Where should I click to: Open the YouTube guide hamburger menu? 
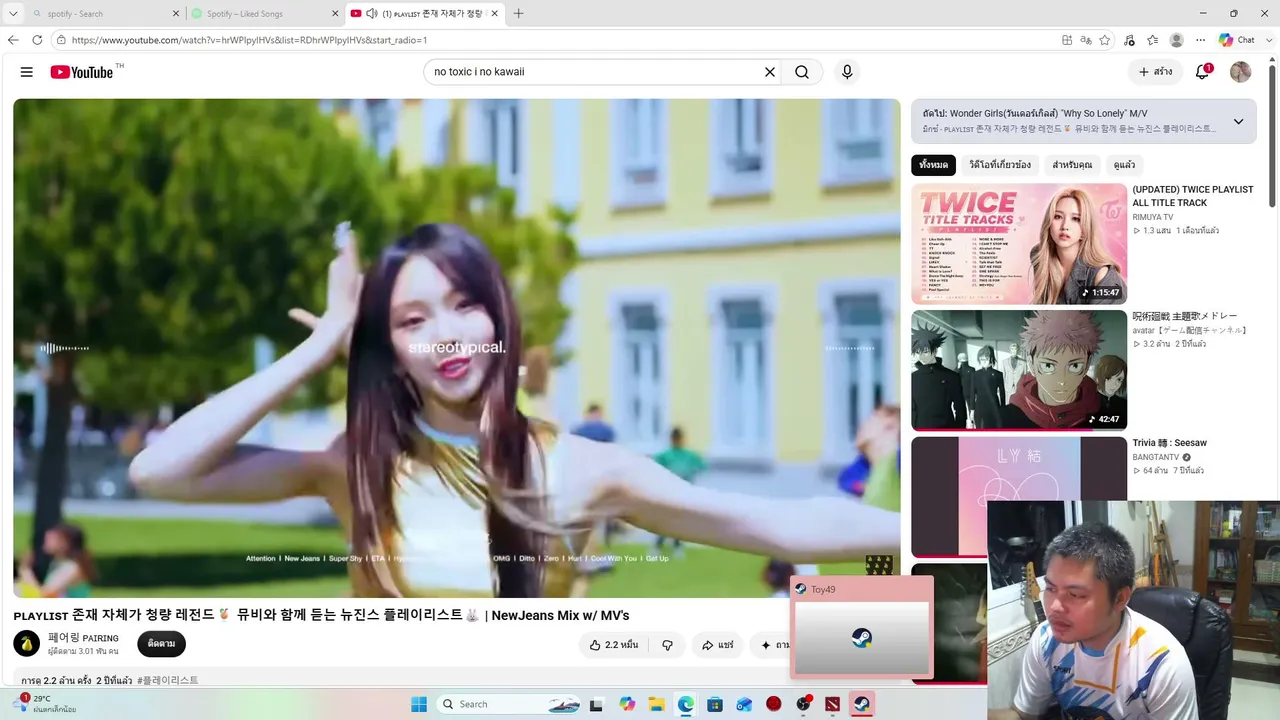27,72
